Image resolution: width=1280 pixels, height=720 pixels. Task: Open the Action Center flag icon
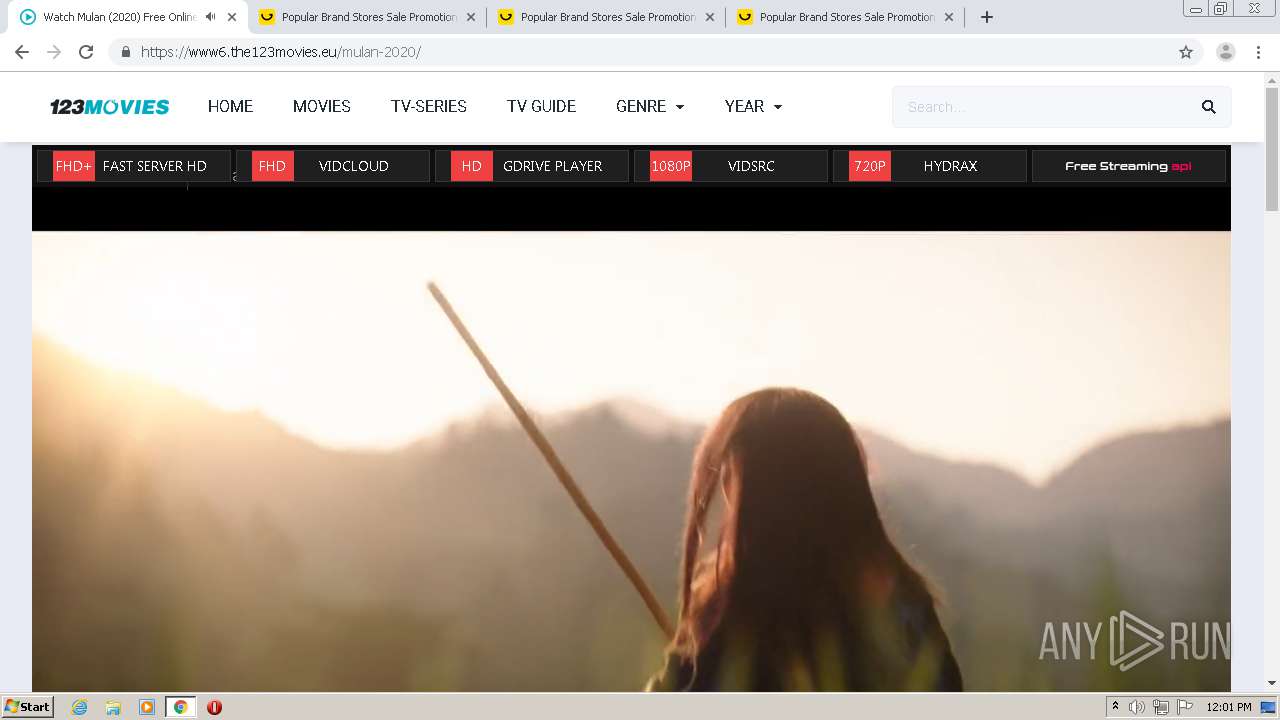1185,707
